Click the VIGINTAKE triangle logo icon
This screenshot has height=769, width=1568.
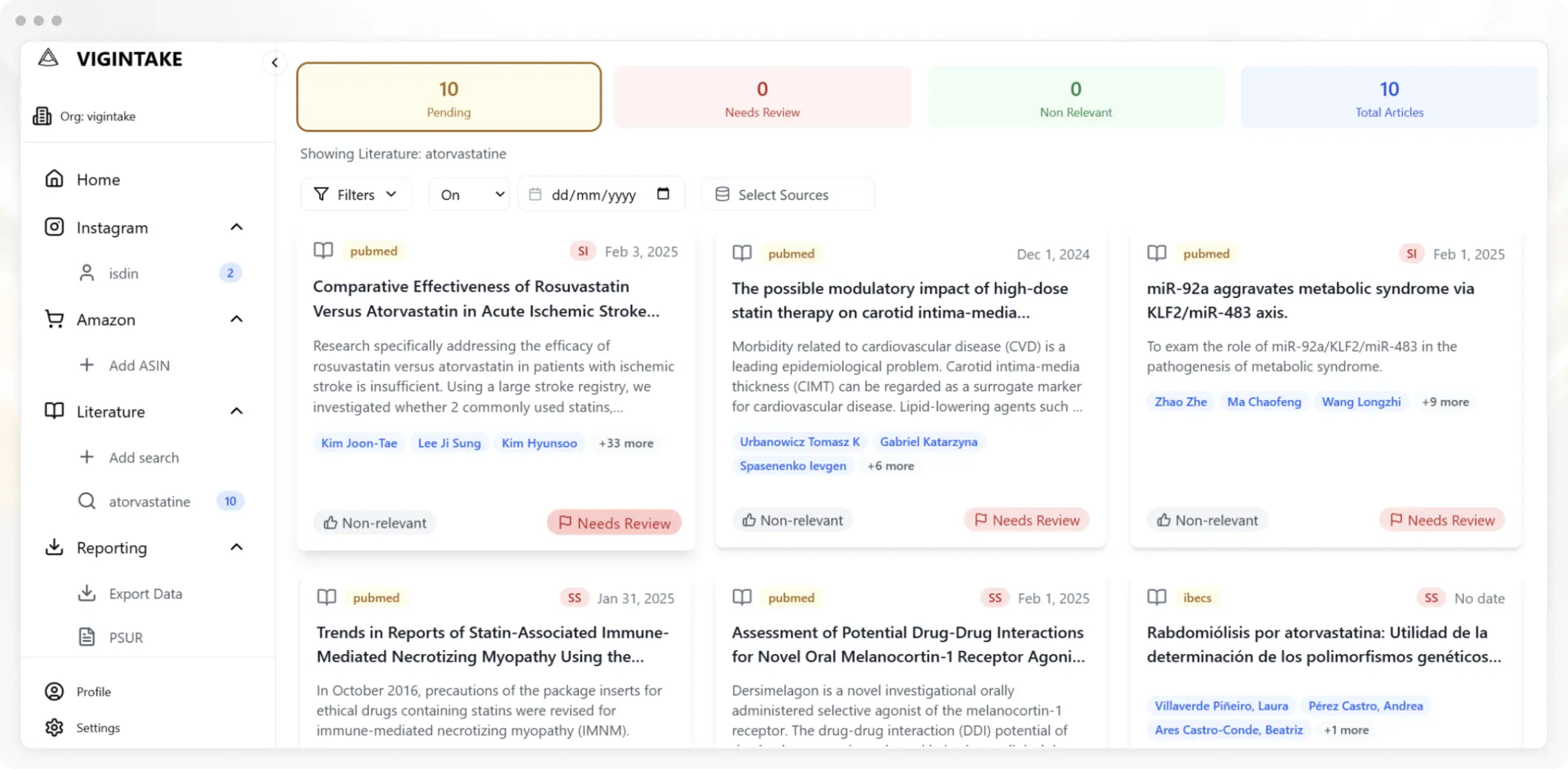48,58
